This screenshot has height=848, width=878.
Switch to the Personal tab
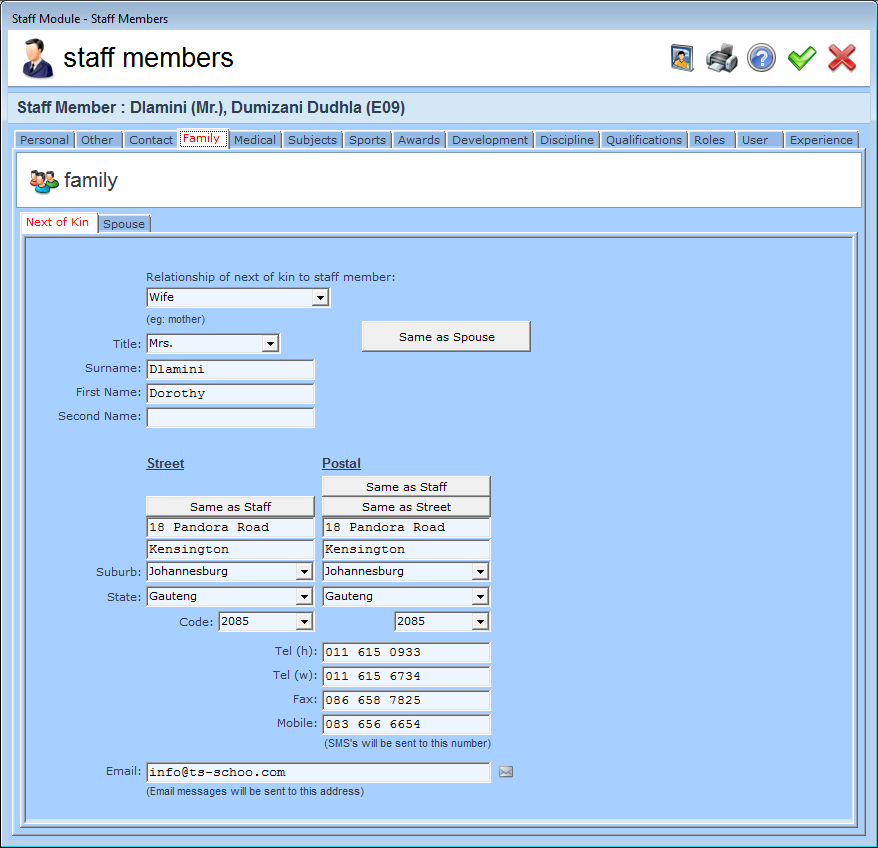pos(44,140)
